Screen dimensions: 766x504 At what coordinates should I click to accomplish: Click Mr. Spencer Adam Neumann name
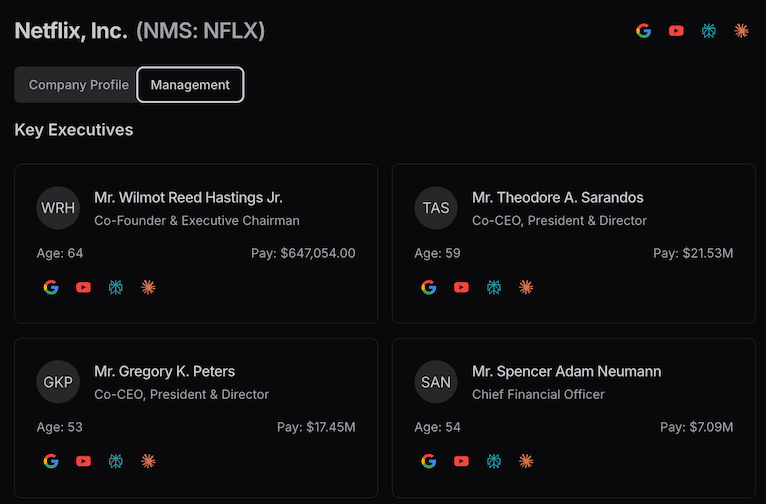(566, 371)
